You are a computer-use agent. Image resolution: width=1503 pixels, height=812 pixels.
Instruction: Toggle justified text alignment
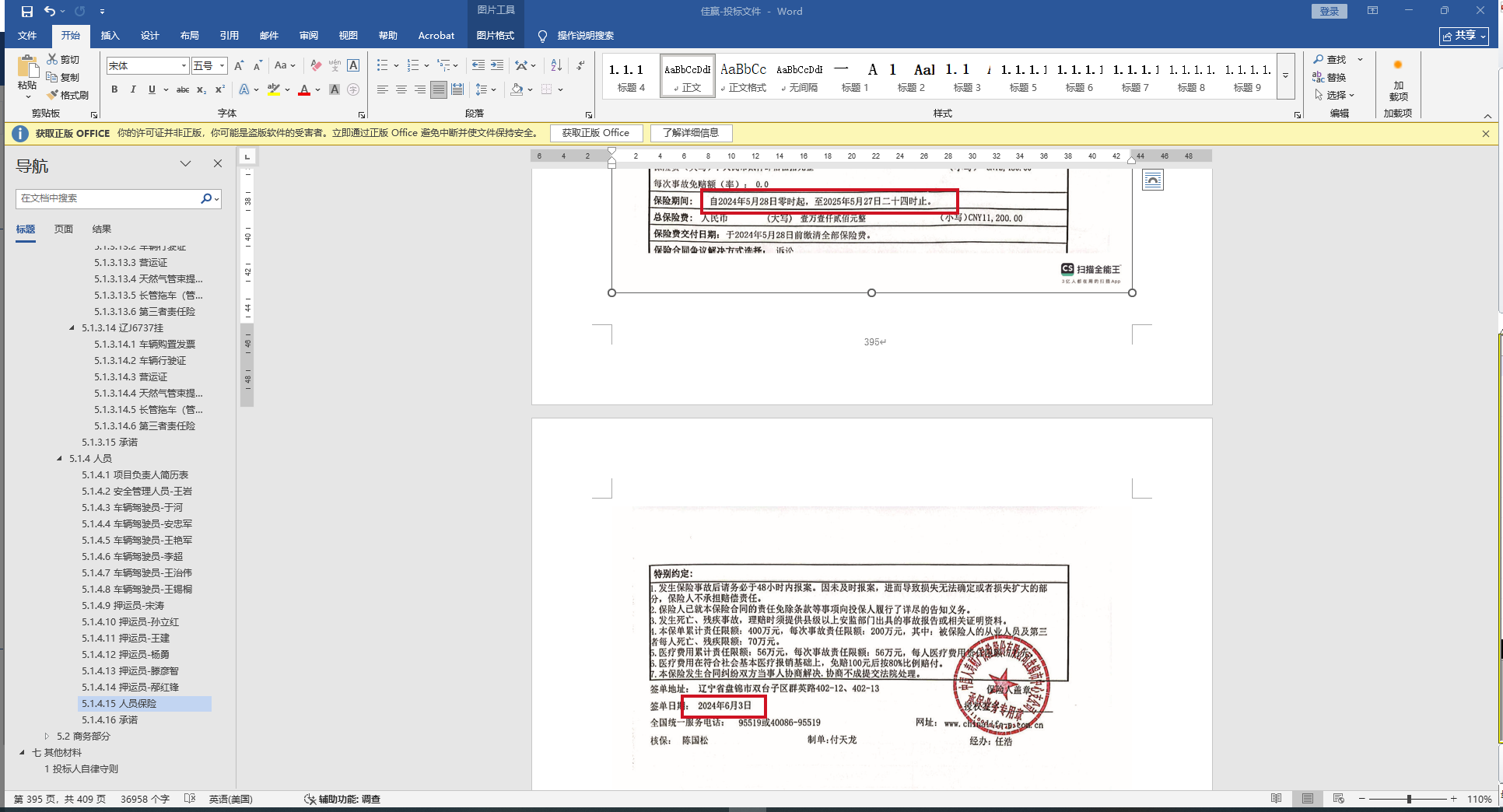point(439,89)
